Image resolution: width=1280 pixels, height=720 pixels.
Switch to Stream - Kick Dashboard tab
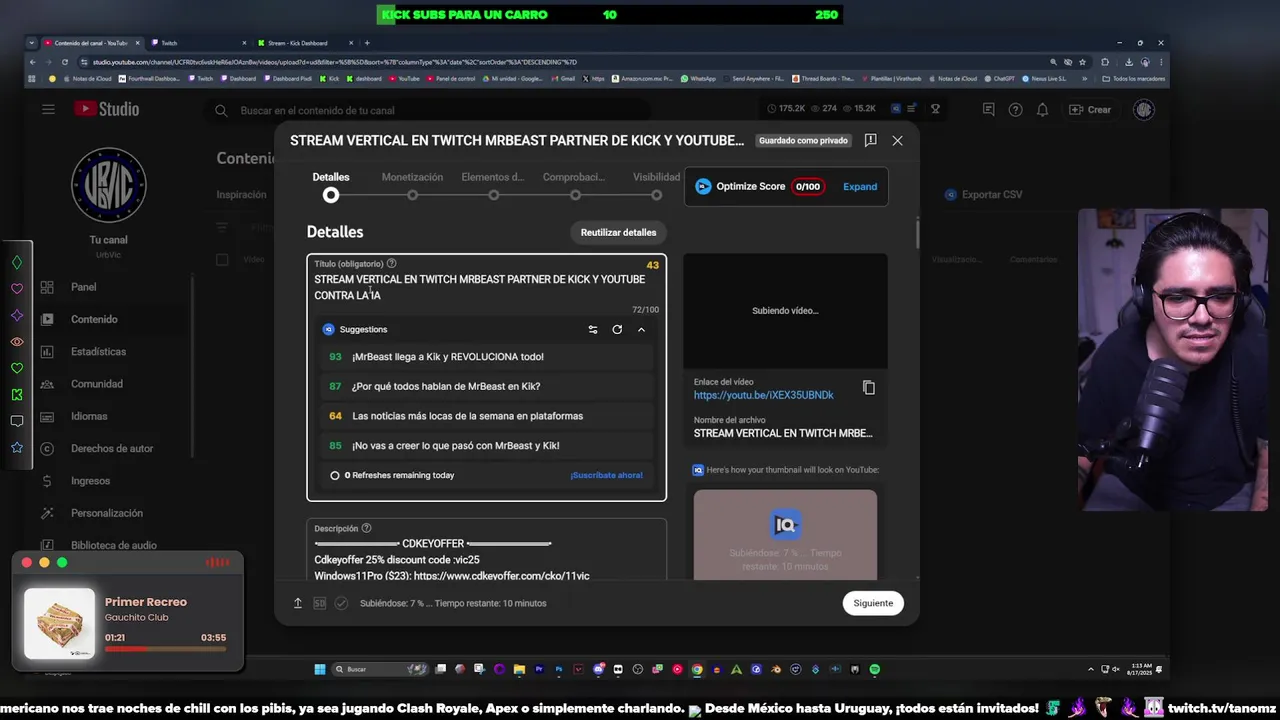coord(304,43)
